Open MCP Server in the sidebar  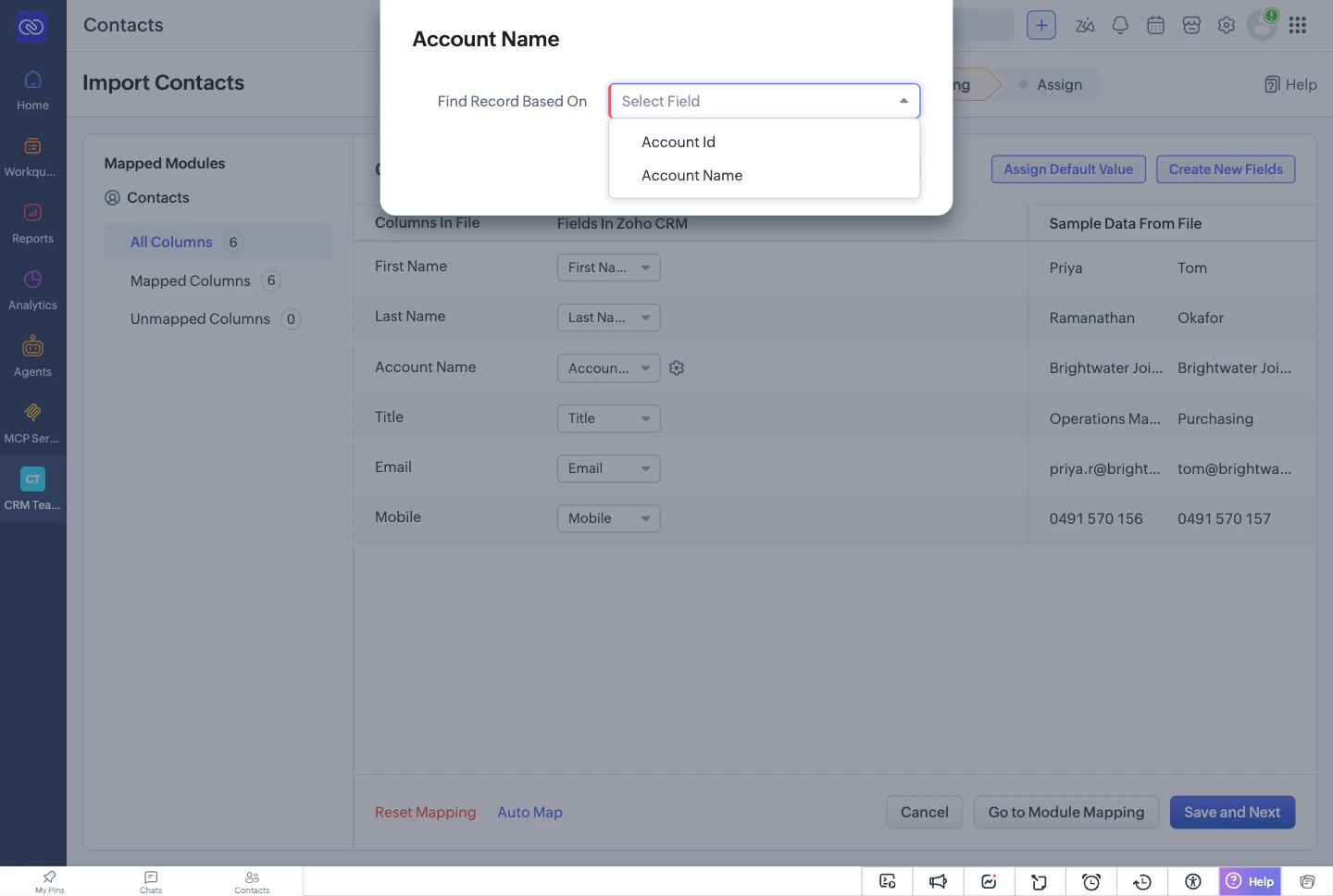(x=32, y=424)
